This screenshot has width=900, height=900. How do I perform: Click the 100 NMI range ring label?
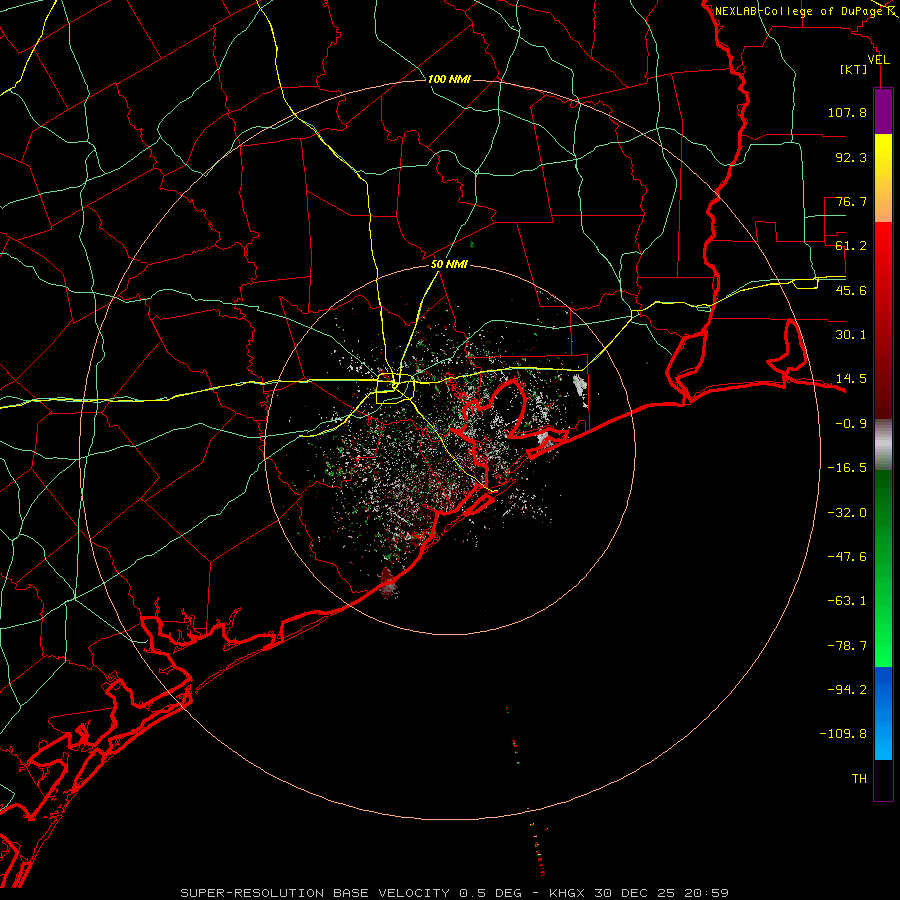(449, 79)
